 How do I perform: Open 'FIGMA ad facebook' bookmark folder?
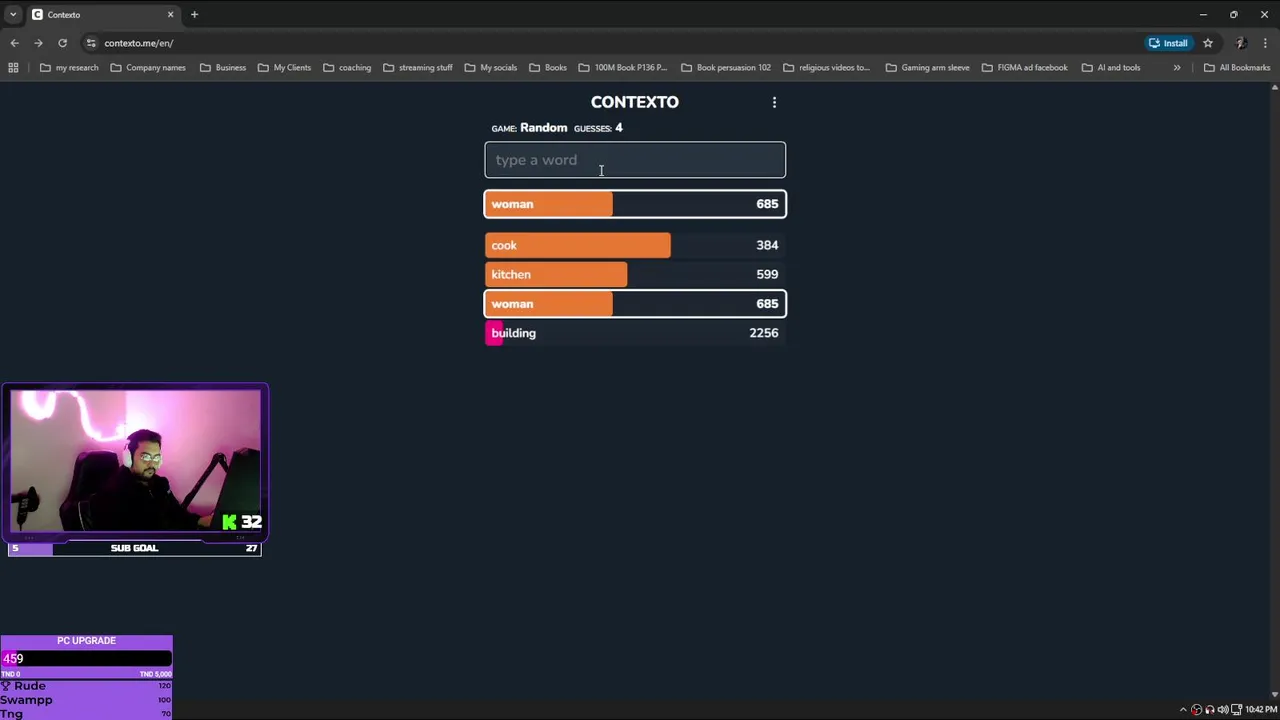click(x=1025, y=68)
